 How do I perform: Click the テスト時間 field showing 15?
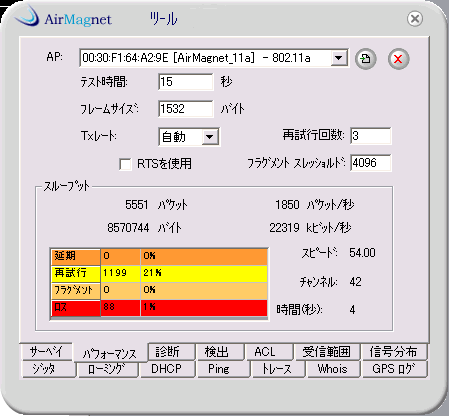click(x=186, y=82)
